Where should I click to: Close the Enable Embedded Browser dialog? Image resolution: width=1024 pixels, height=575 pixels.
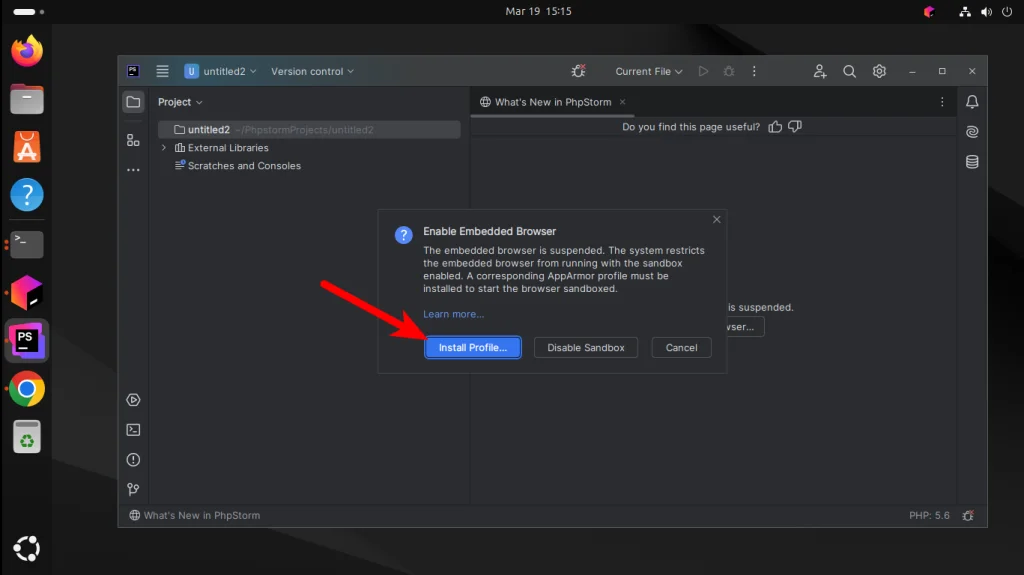tap(716, 220)
